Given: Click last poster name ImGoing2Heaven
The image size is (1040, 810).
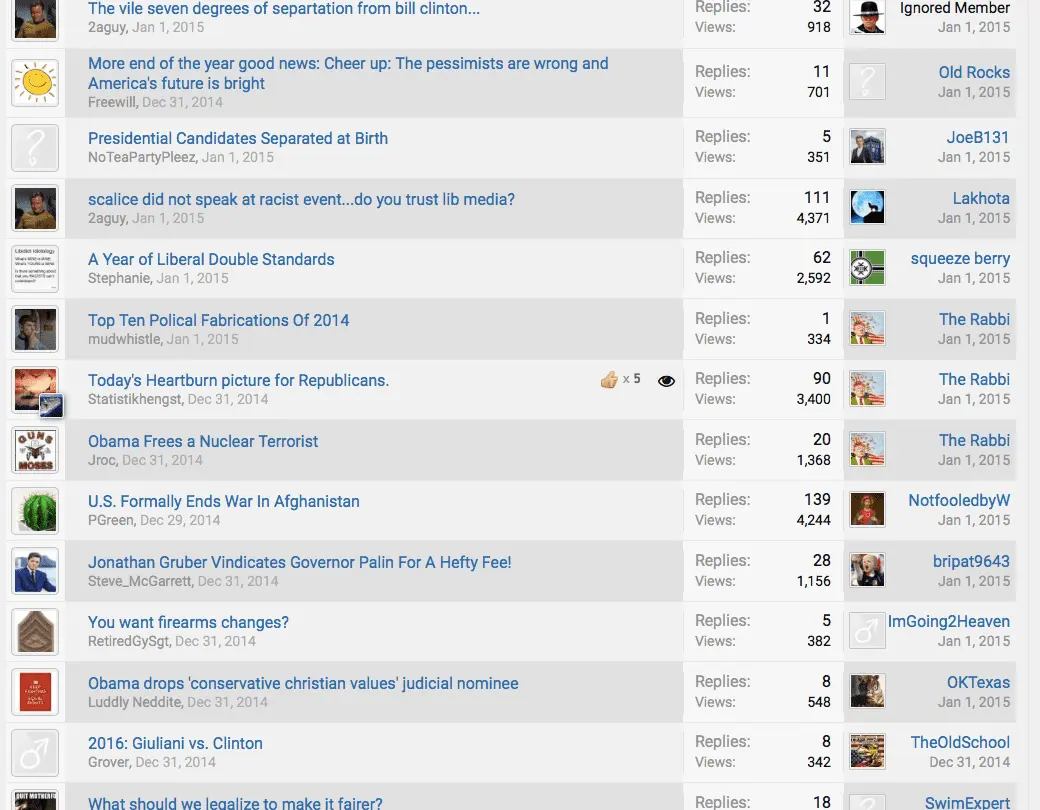Looking at the screenshot, I should [948, 622].
